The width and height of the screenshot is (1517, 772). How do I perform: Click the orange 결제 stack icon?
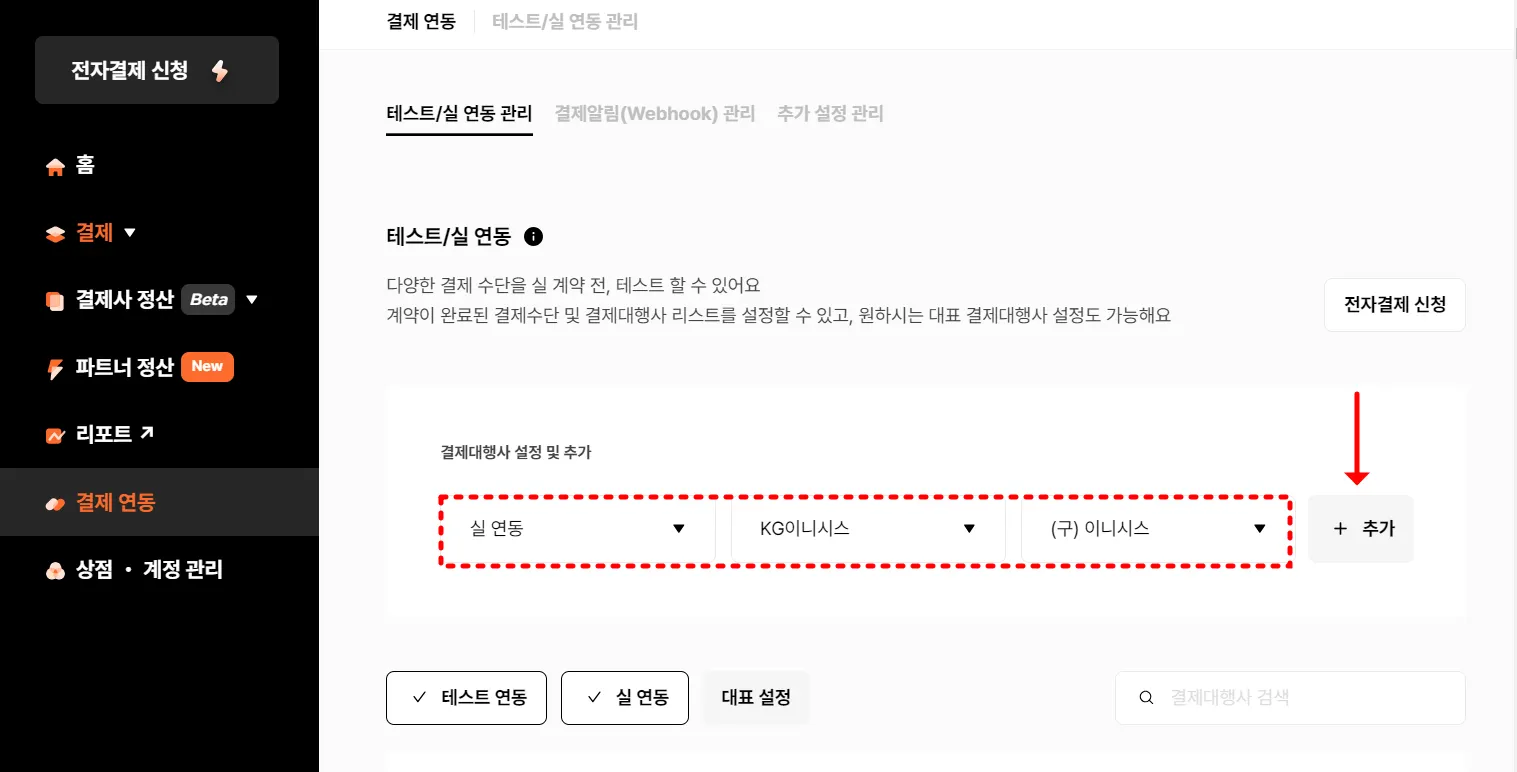click(x=55, y=234)
